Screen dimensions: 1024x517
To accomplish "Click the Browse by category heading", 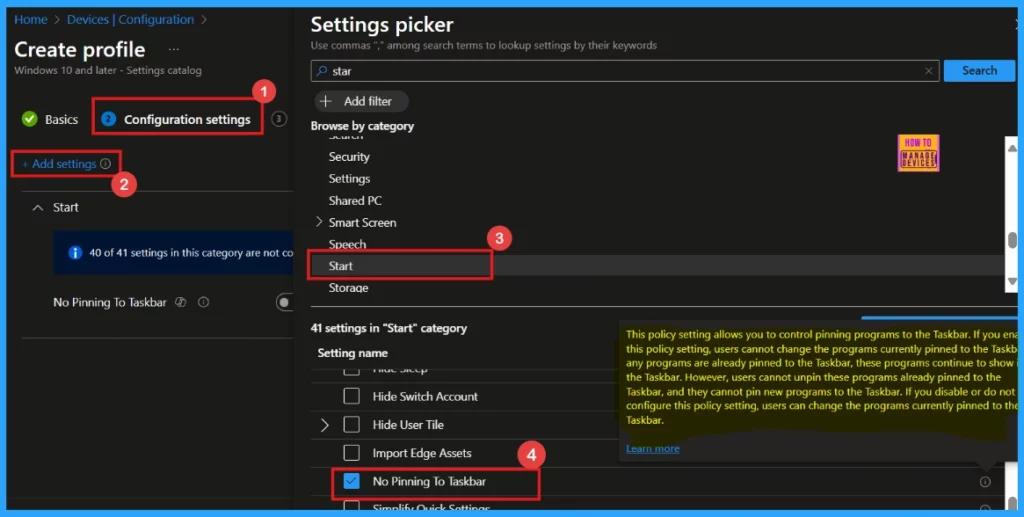I will pyautogui.click(x=362, y=126).
